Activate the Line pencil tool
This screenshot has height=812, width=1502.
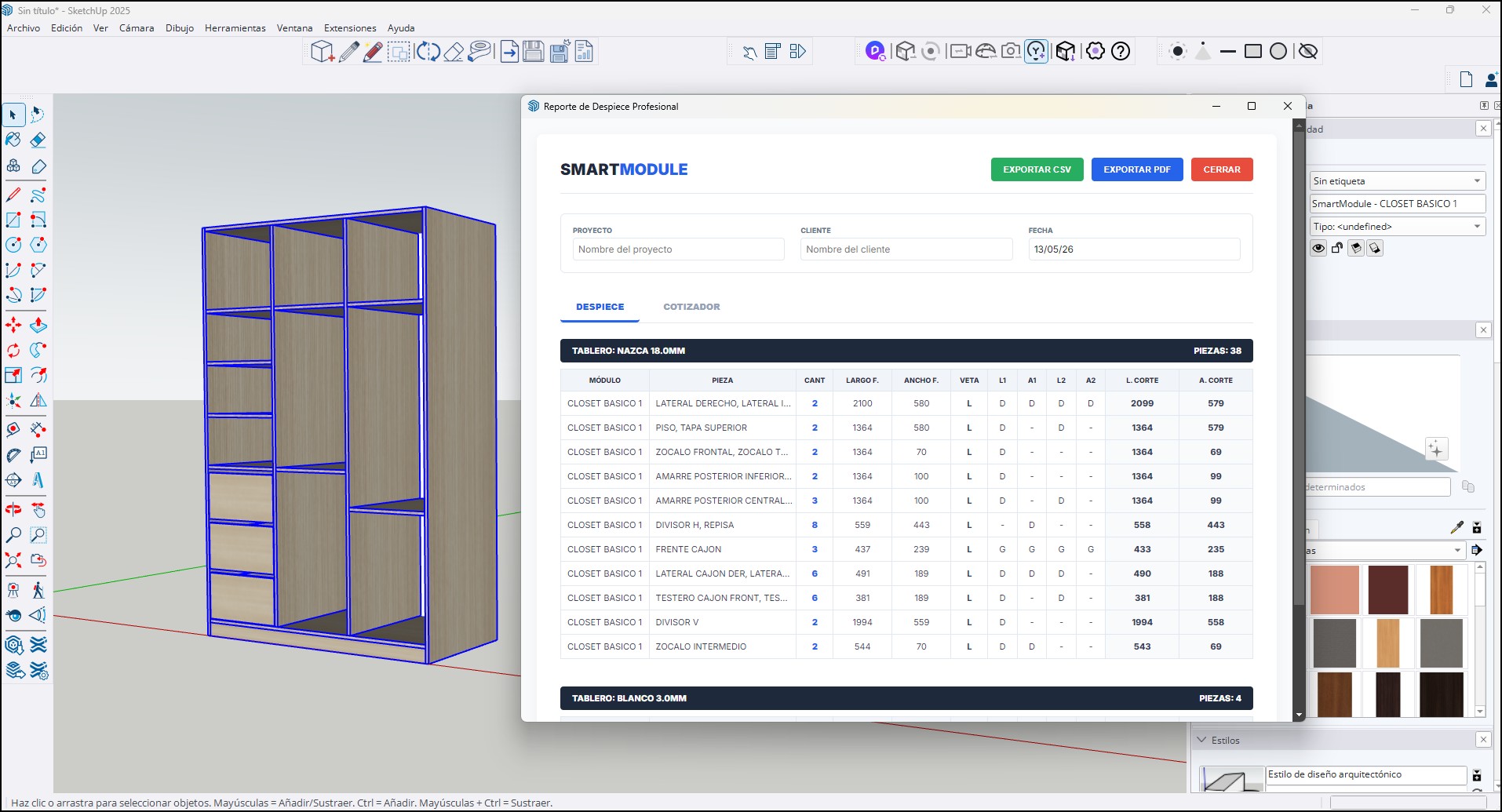click(x=13, y=195)
